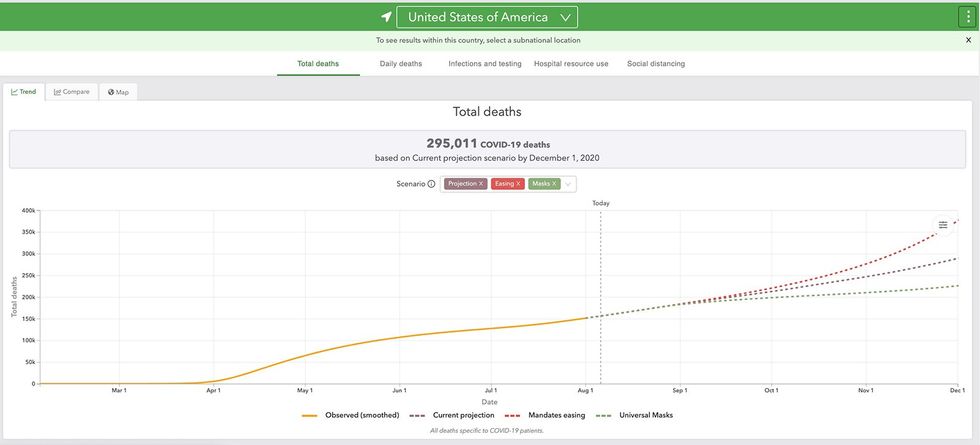Open chart settings sliders icon
980x445 pixels.
(942, 225)
